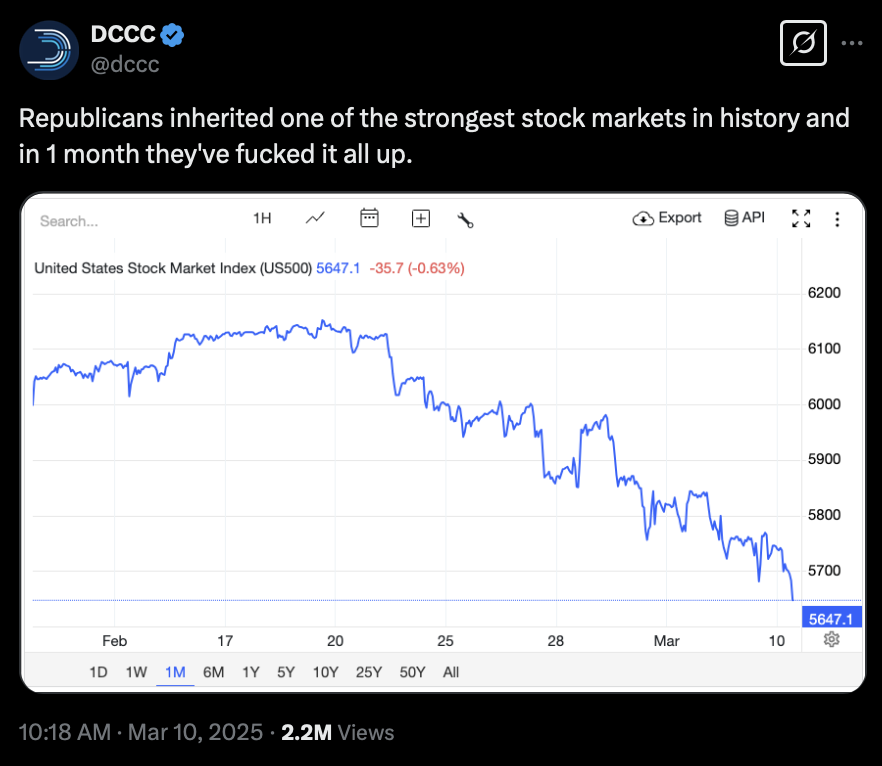Image resolution: width=882 pixels, height=766 pixels.
Task: Open the tweet's three-dot more menu
Action: [851, 44]
